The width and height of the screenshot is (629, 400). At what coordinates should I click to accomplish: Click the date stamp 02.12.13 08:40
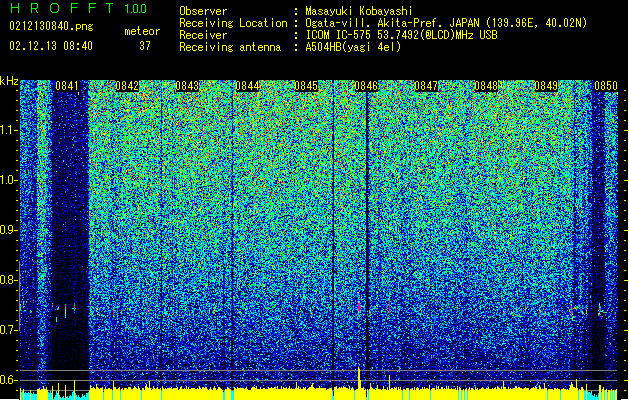pyautogui.click(x=51, y=46)
